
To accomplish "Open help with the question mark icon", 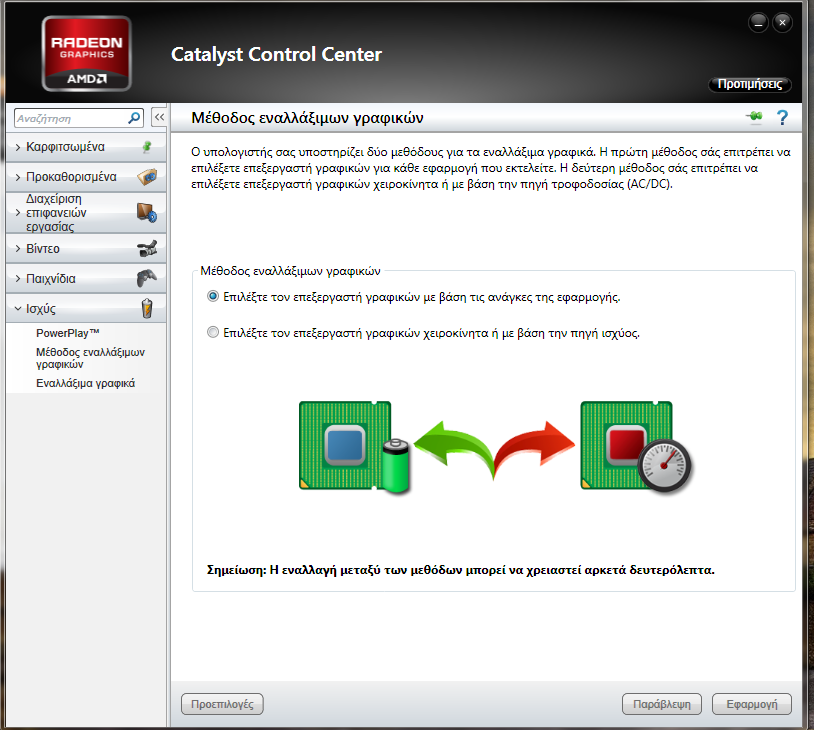I will click(782, 118).
